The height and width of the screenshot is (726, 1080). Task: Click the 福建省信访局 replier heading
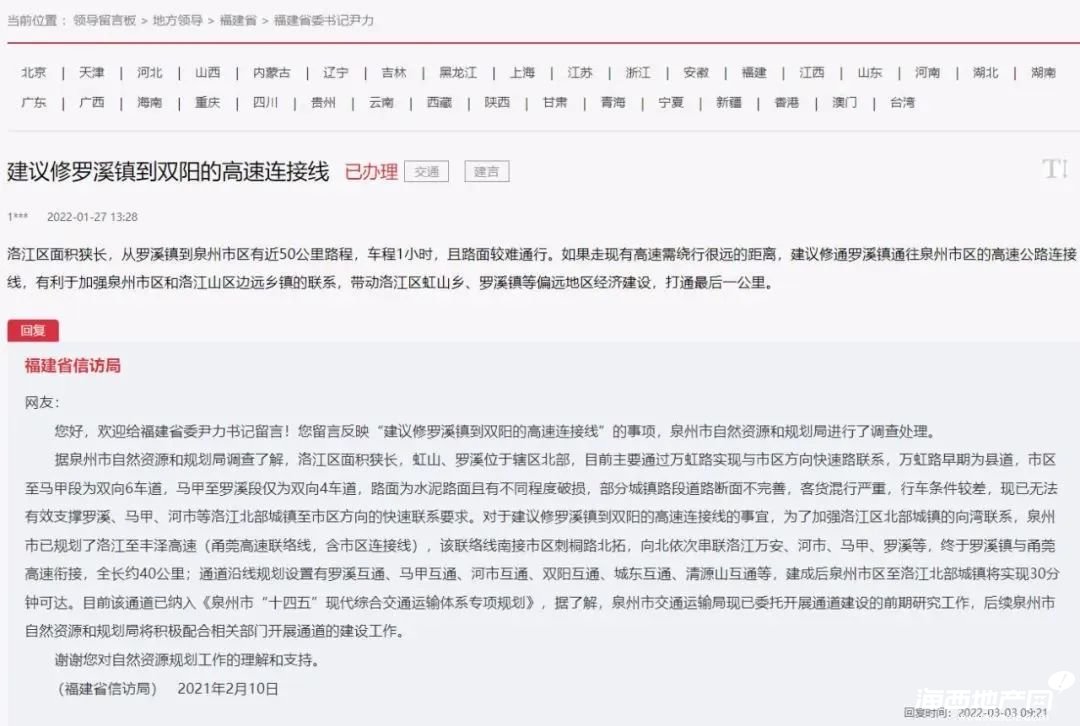point(73,366)
